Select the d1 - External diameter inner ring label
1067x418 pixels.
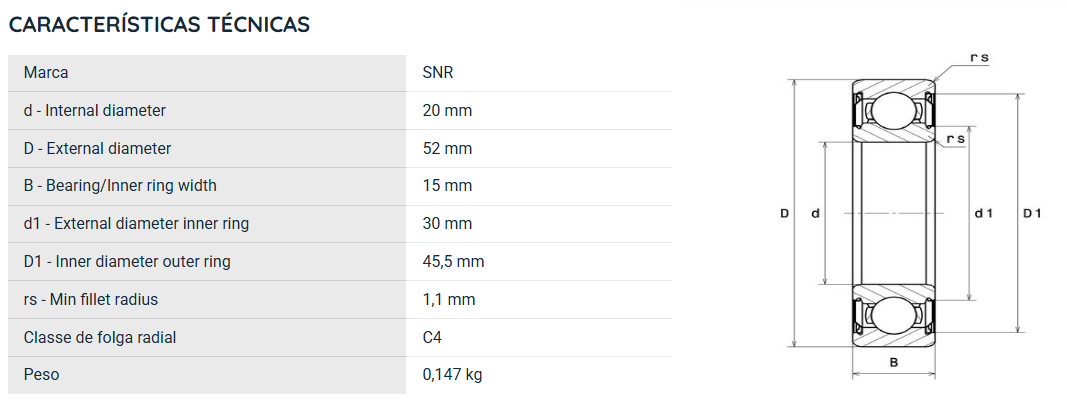pos(136,223)
